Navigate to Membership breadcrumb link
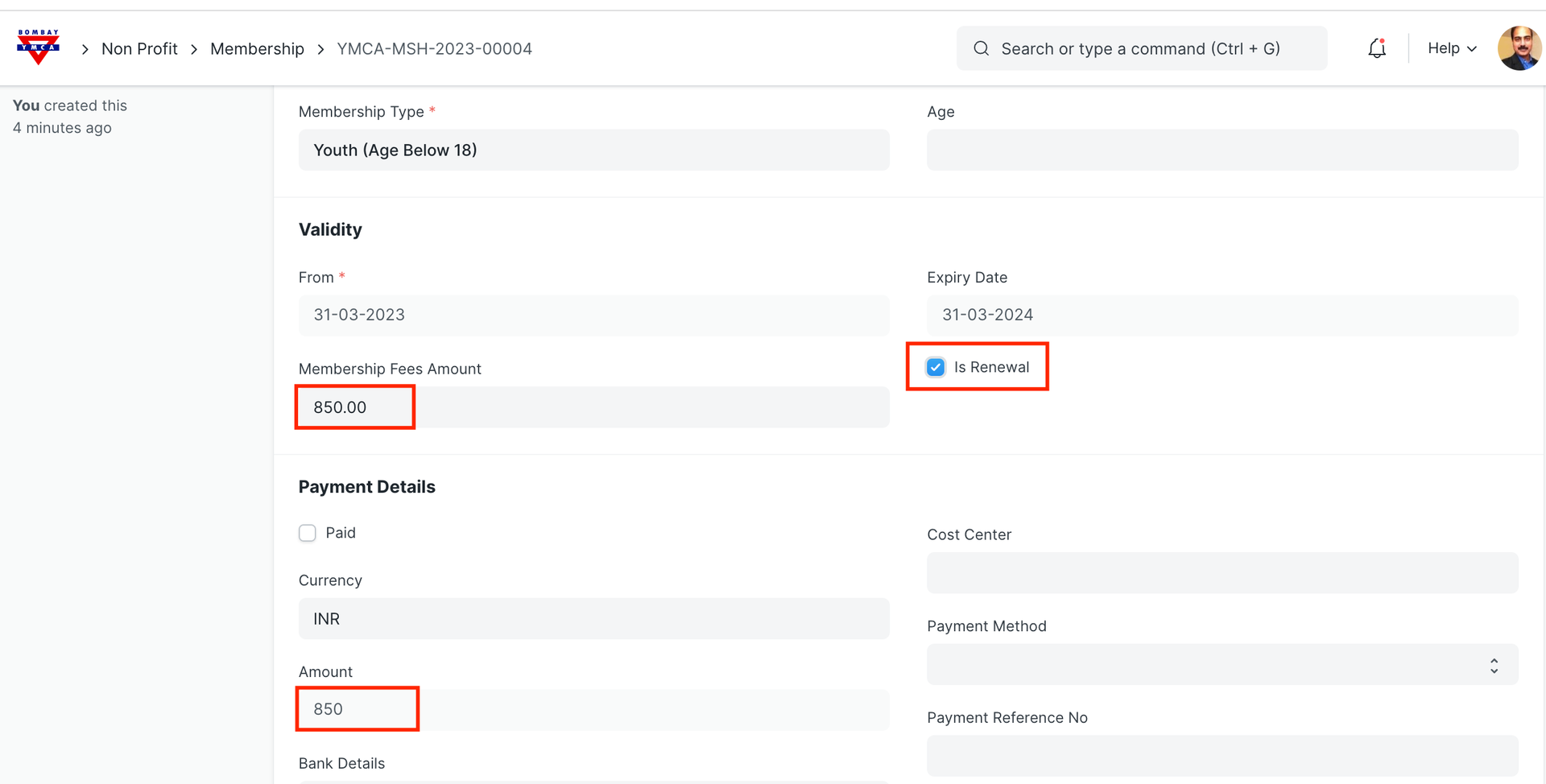Viewport: 1546px width, 784px height. [x=257, y=49]
